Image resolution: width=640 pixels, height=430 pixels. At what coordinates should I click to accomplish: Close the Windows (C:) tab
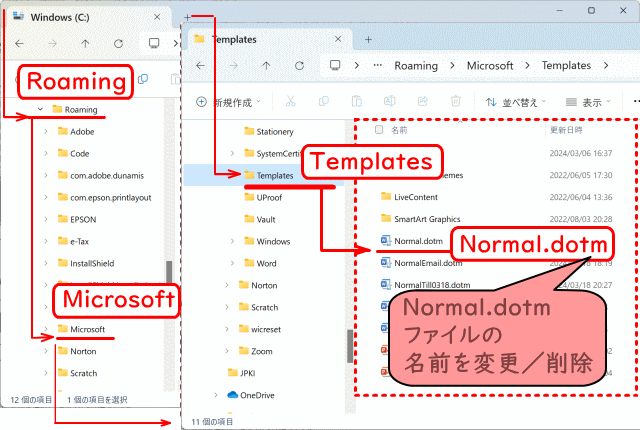point(157,17)
